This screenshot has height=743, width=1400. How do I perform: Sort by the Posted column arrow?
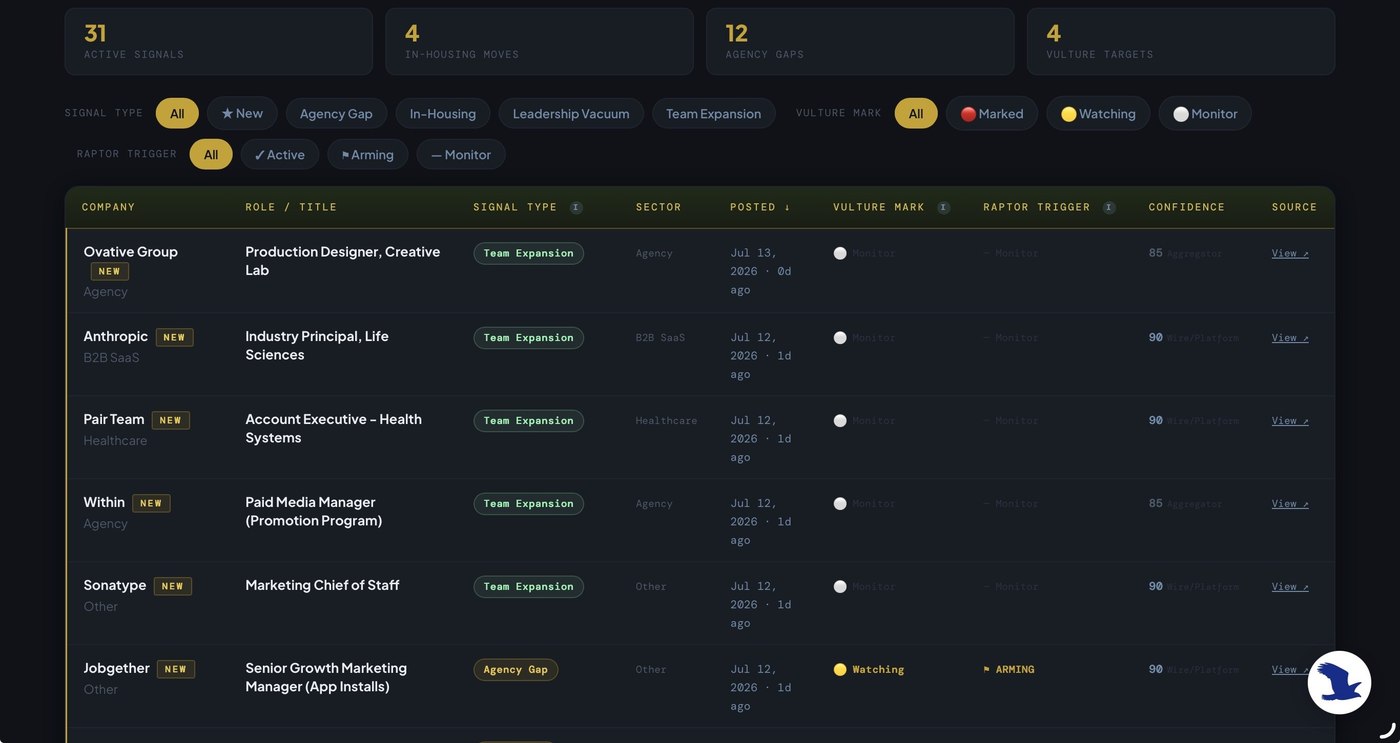(x=787, y=207)
